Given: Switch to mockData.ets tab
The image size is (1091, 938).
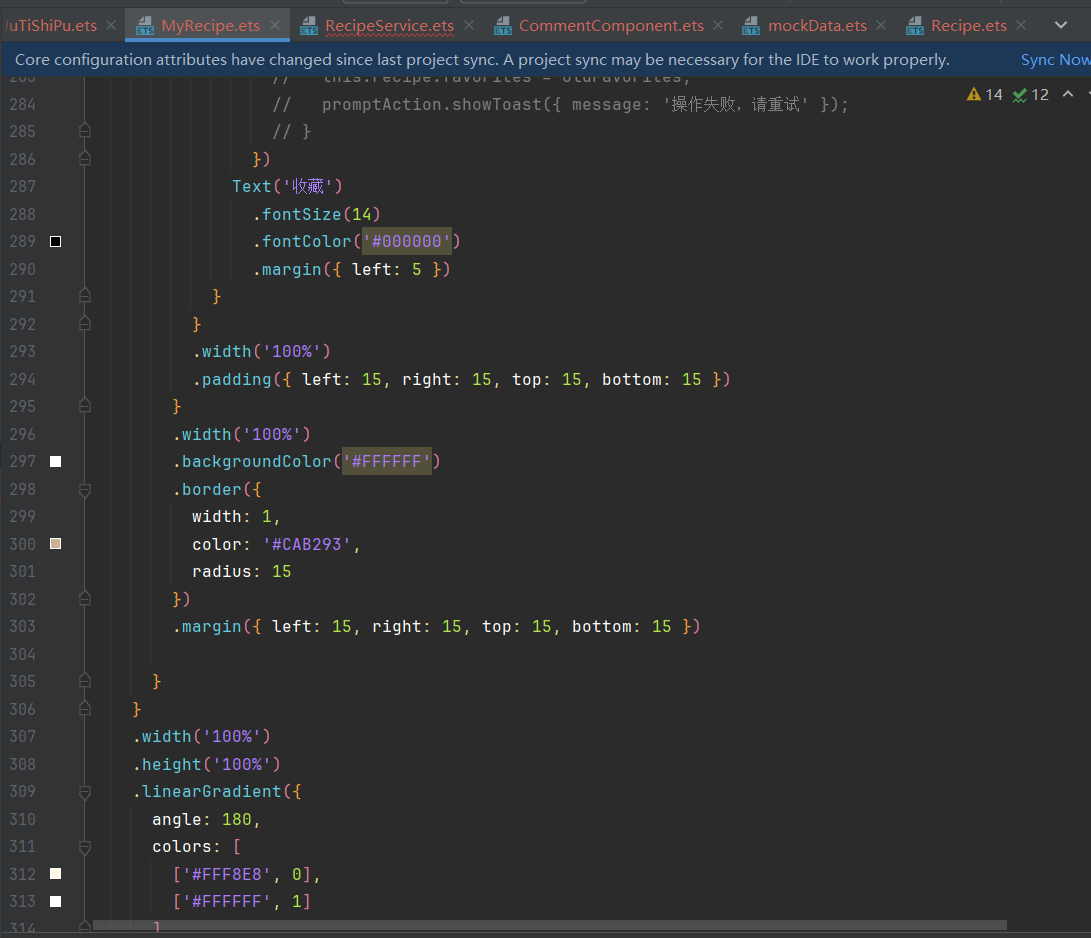Looking at the screenshot, I should click(817, 26).
